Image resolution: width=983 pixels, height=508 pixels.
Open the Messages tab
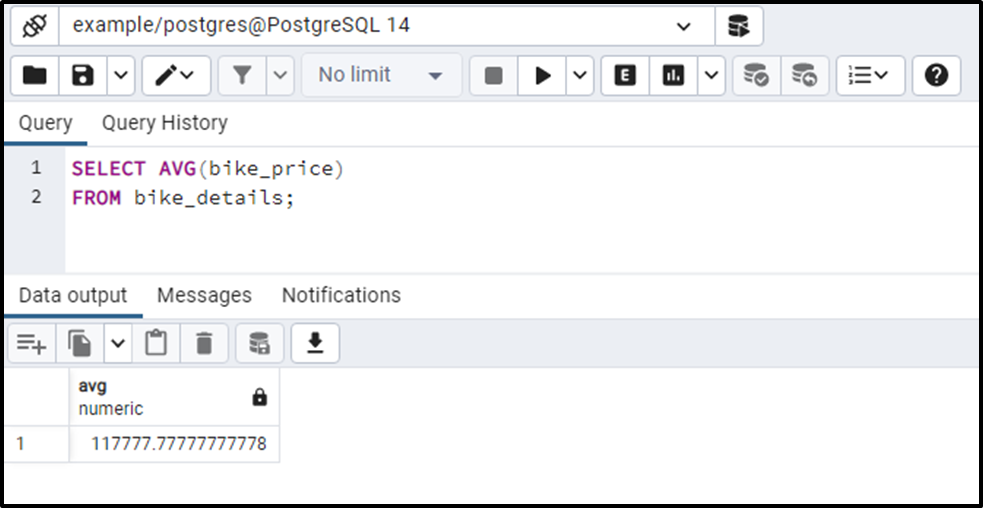click(x=204, y=295)
